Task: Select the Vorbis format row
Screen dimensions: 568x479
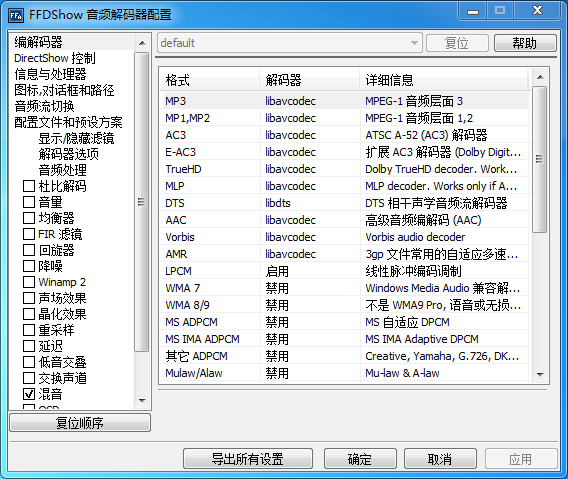Action: pos(344,237)
